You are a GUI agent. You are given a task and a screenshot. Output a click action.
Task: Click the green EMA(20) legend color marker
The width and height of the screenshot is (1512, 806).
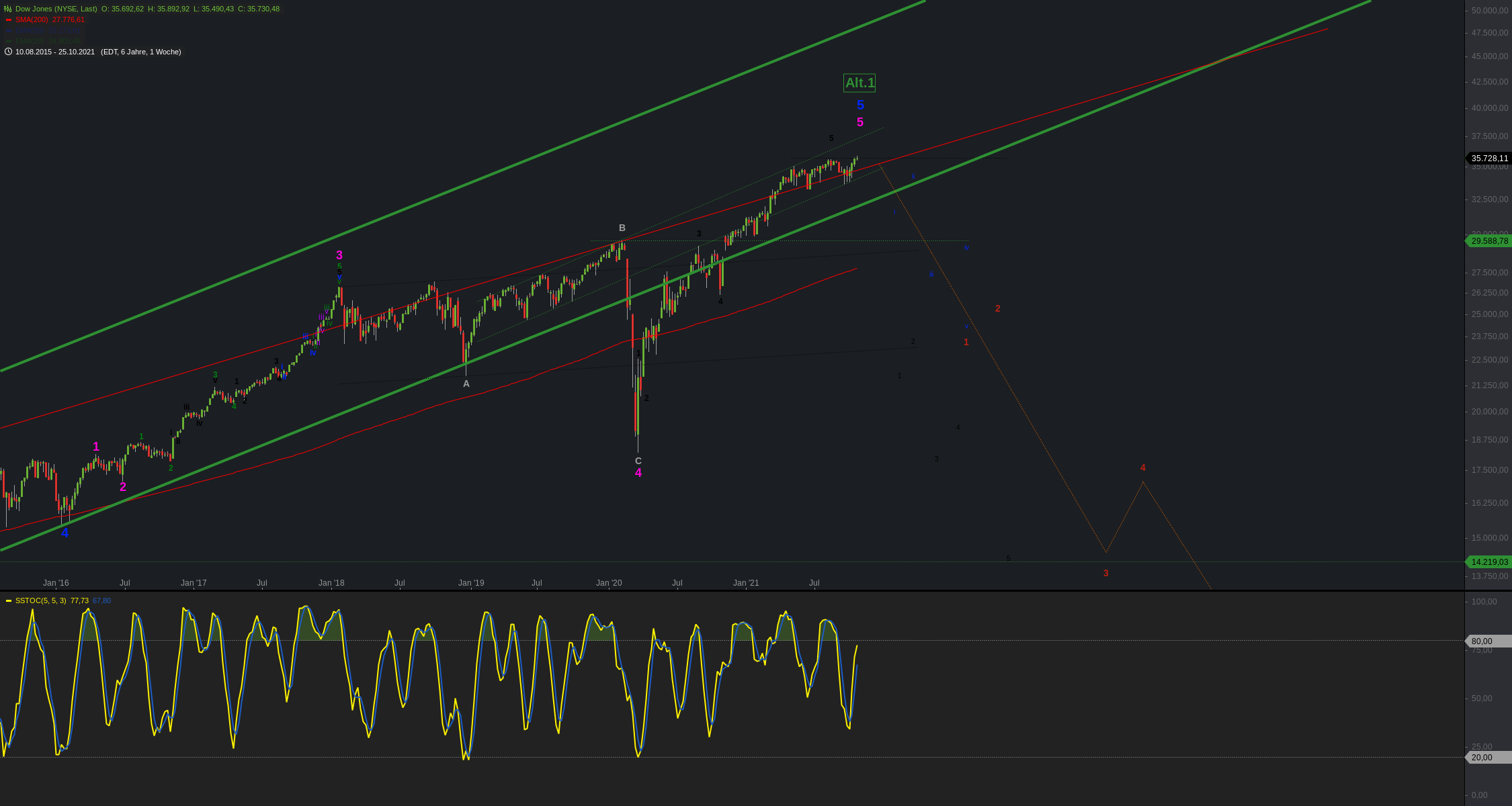[x=9, y=42]
